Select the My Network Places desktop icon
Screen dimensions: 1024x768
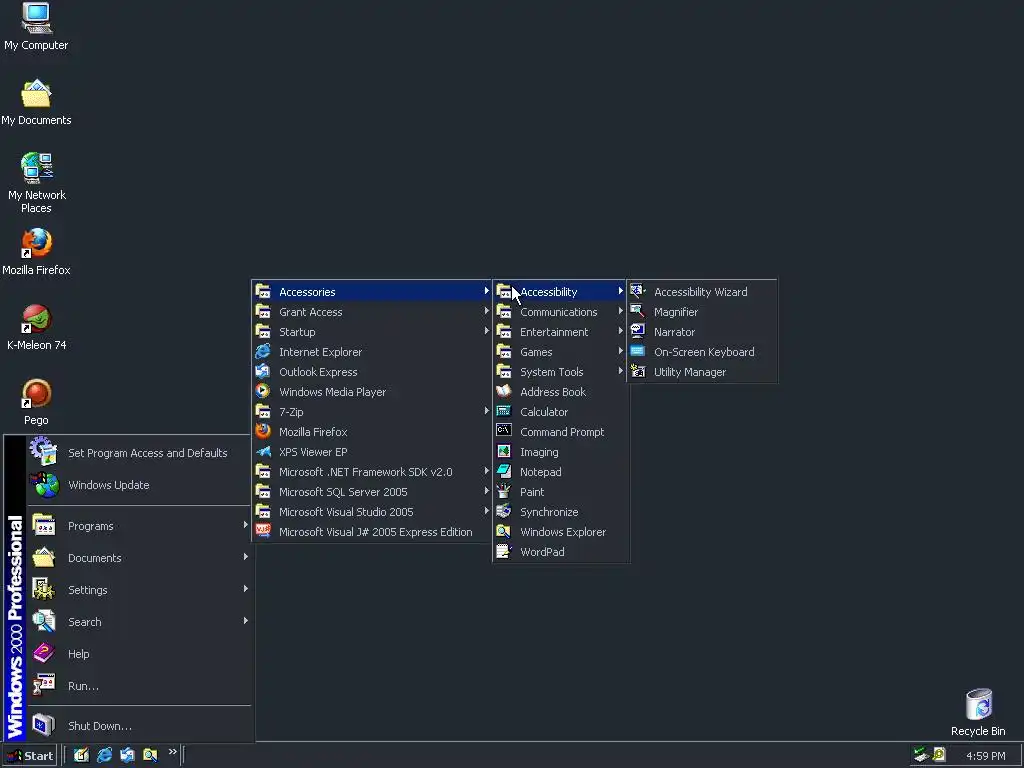point(36,183)
